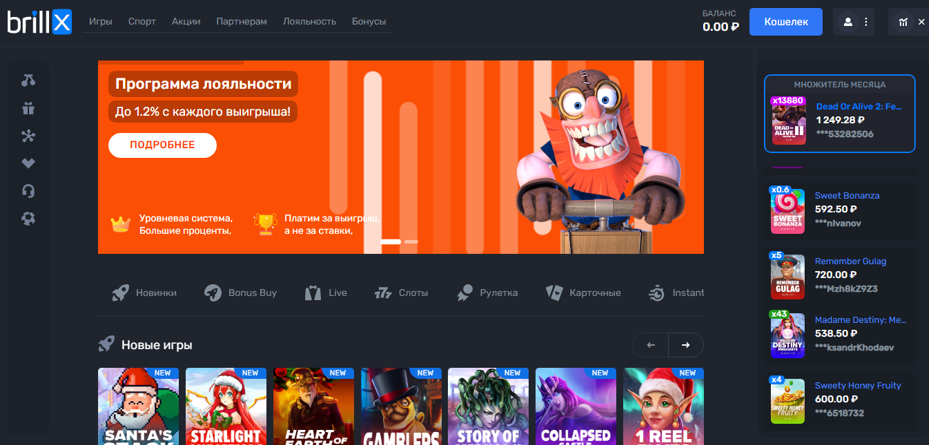Click the crown icon on banner
The image size is (929, 445).
tap(121, 224)
